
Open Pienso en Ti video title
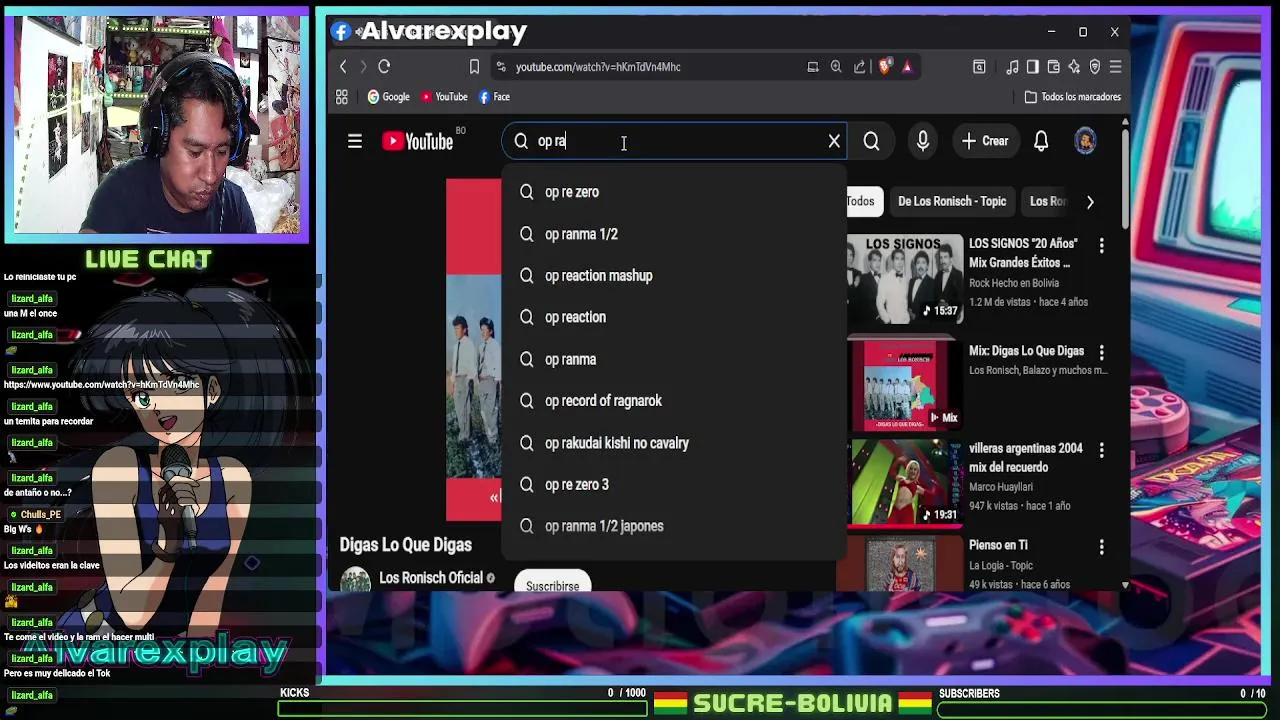tap(998, 545)
